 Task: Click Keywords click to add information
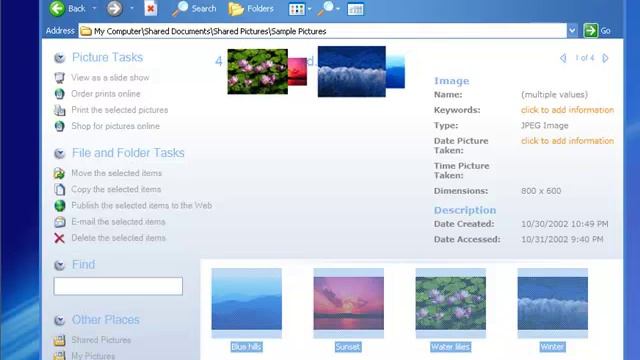pos(567,110)
